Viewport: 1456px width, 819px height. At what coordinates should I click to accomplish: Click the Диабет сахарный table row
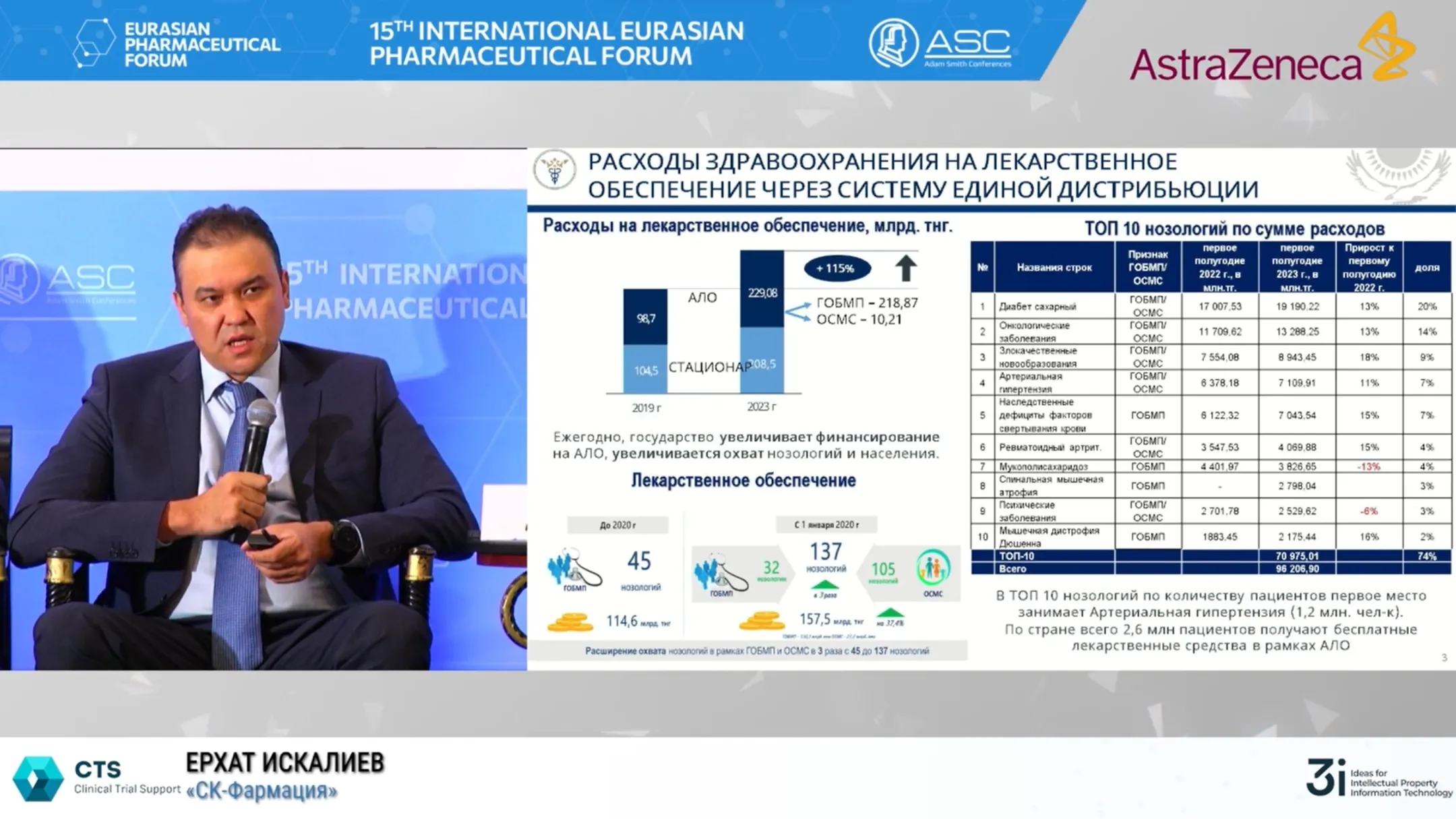pos(1211,306)
